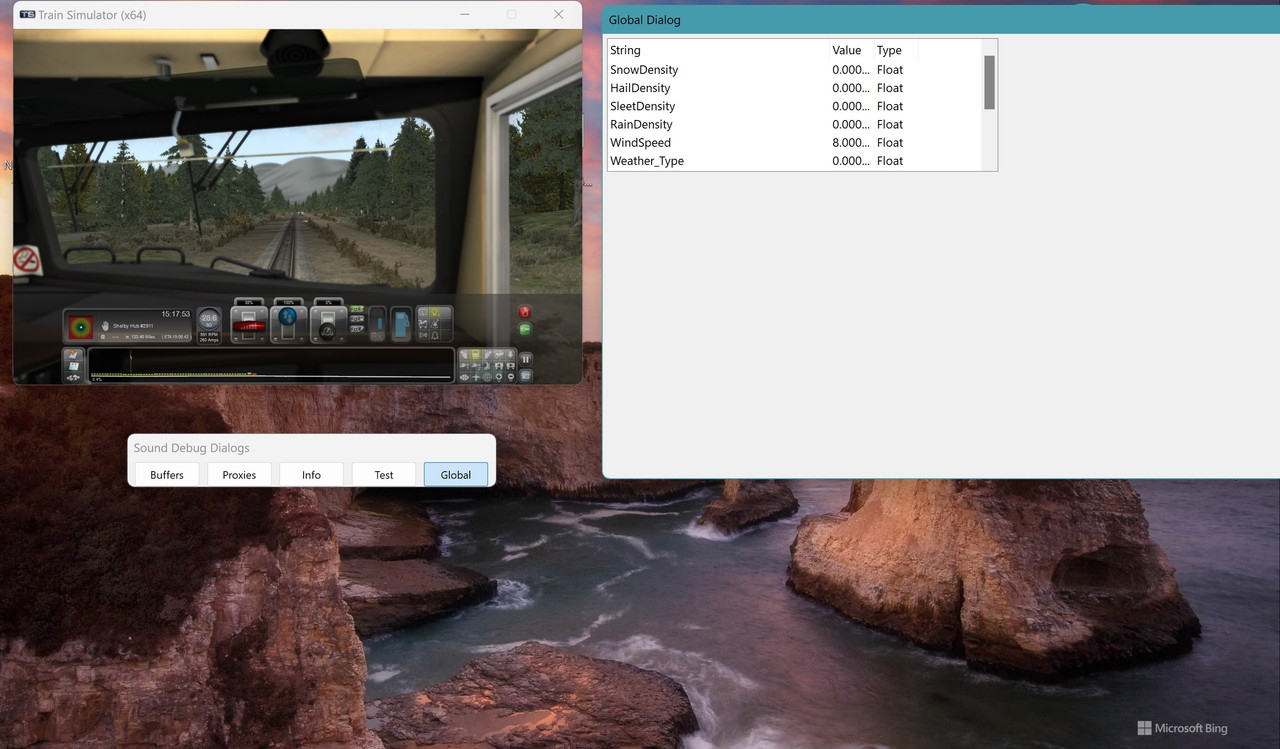
Task: Open the 2D map icon in lower-left HUD
Action: coord(74,353)
